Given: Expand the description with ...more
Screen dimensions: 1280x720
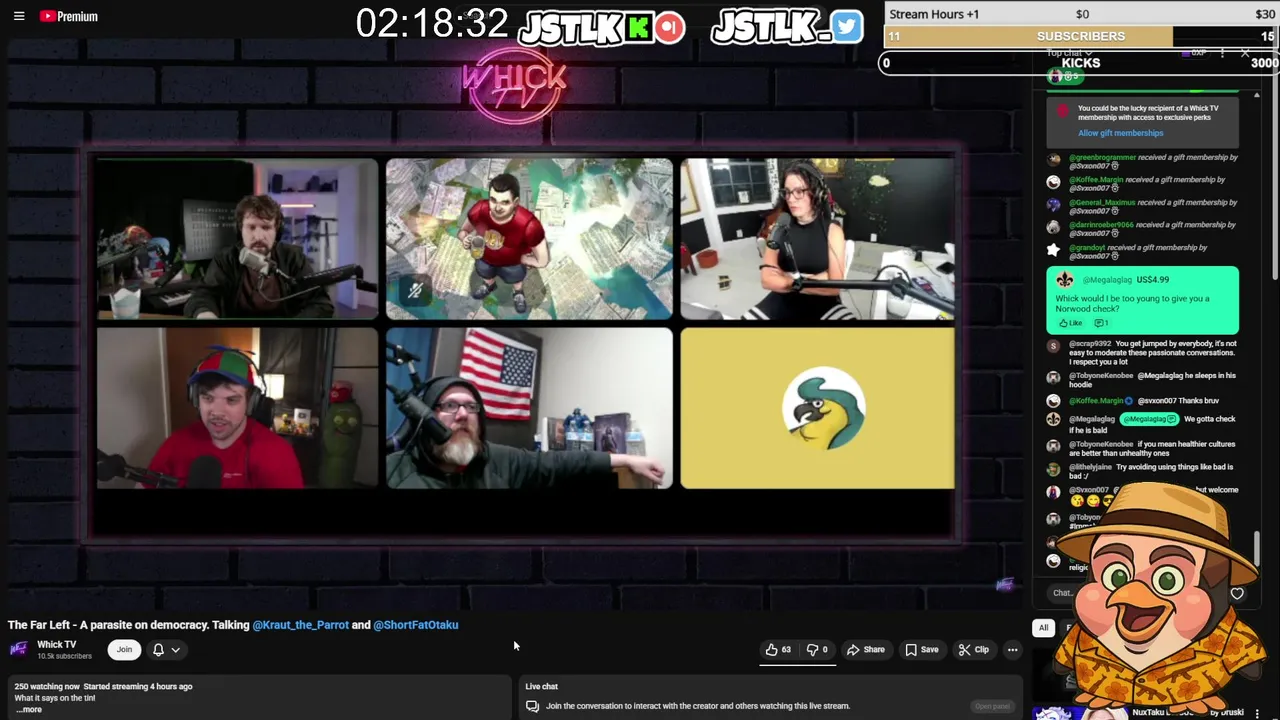Looking at the screenshot, I should (28, 710).
